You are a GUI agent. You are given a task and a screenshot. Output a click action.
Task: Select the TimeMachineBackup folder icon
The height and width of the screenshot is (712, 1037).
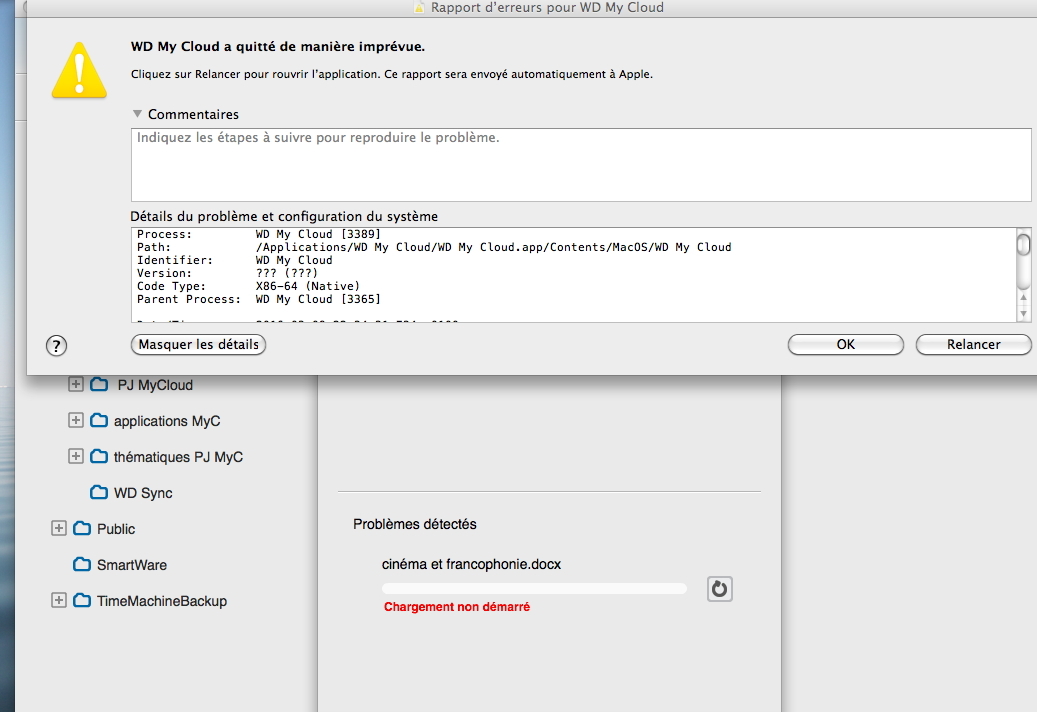[82, 600]
